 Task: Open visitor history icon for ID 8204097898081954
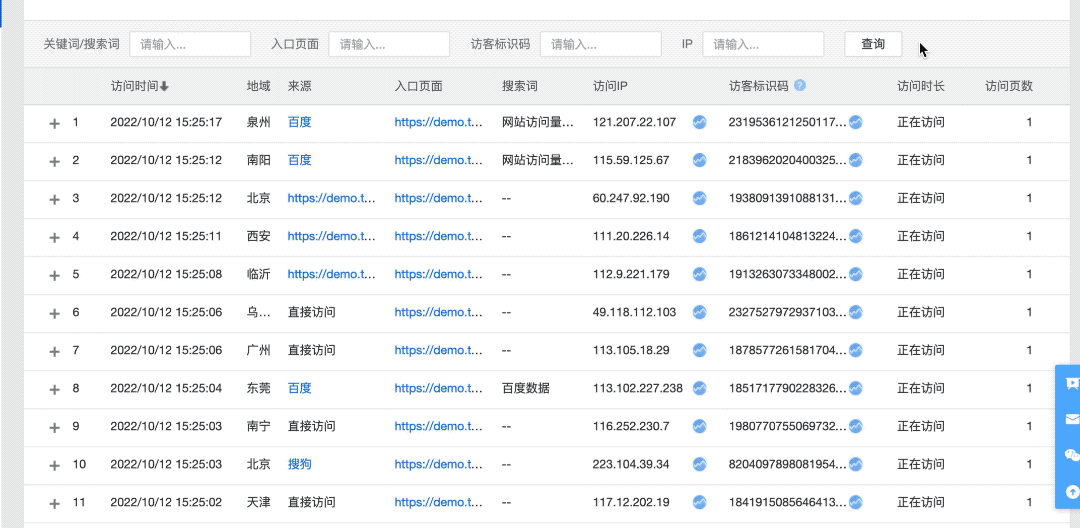(x=855, y=464)
